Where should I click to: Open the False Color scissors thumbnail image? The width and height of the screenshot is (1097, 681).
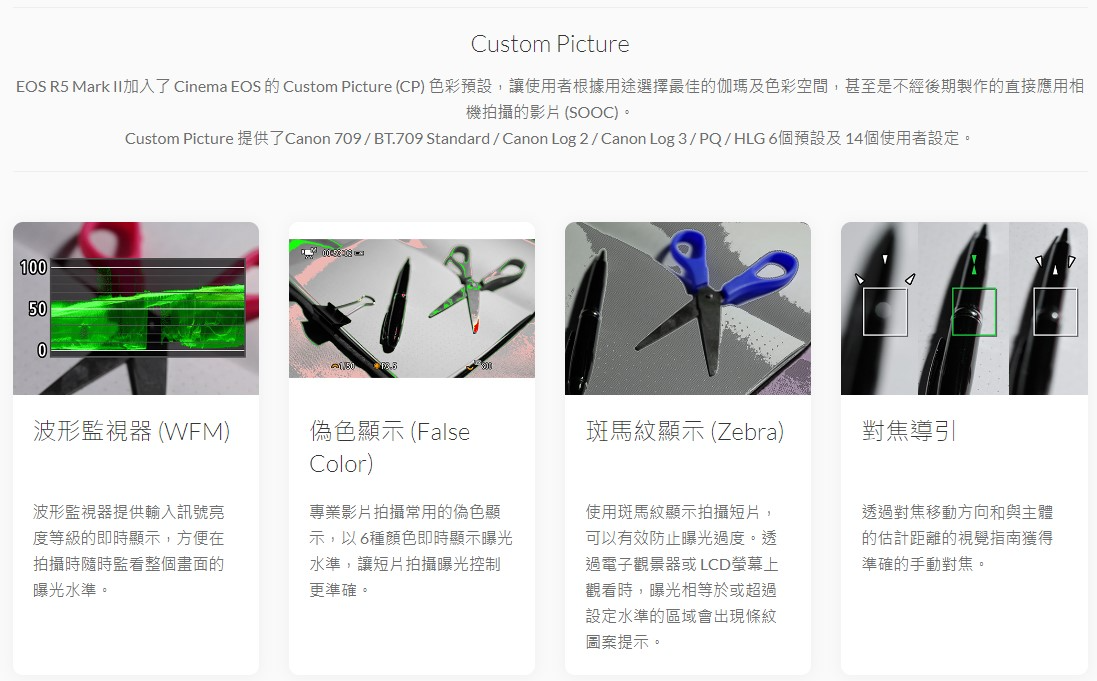tap(411, 309)
